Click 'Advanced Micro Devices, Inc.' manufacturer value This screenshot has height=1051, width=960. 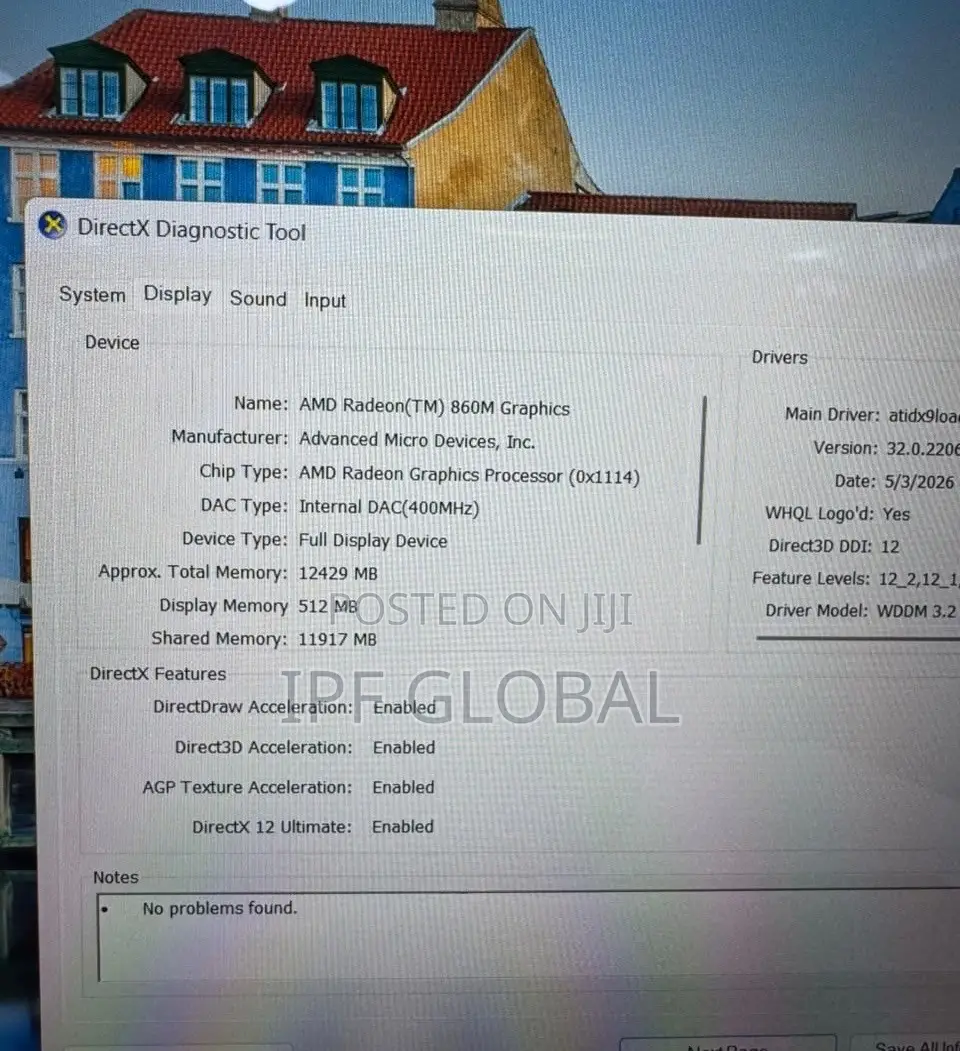pyautogui.click(x=417, y=440)
